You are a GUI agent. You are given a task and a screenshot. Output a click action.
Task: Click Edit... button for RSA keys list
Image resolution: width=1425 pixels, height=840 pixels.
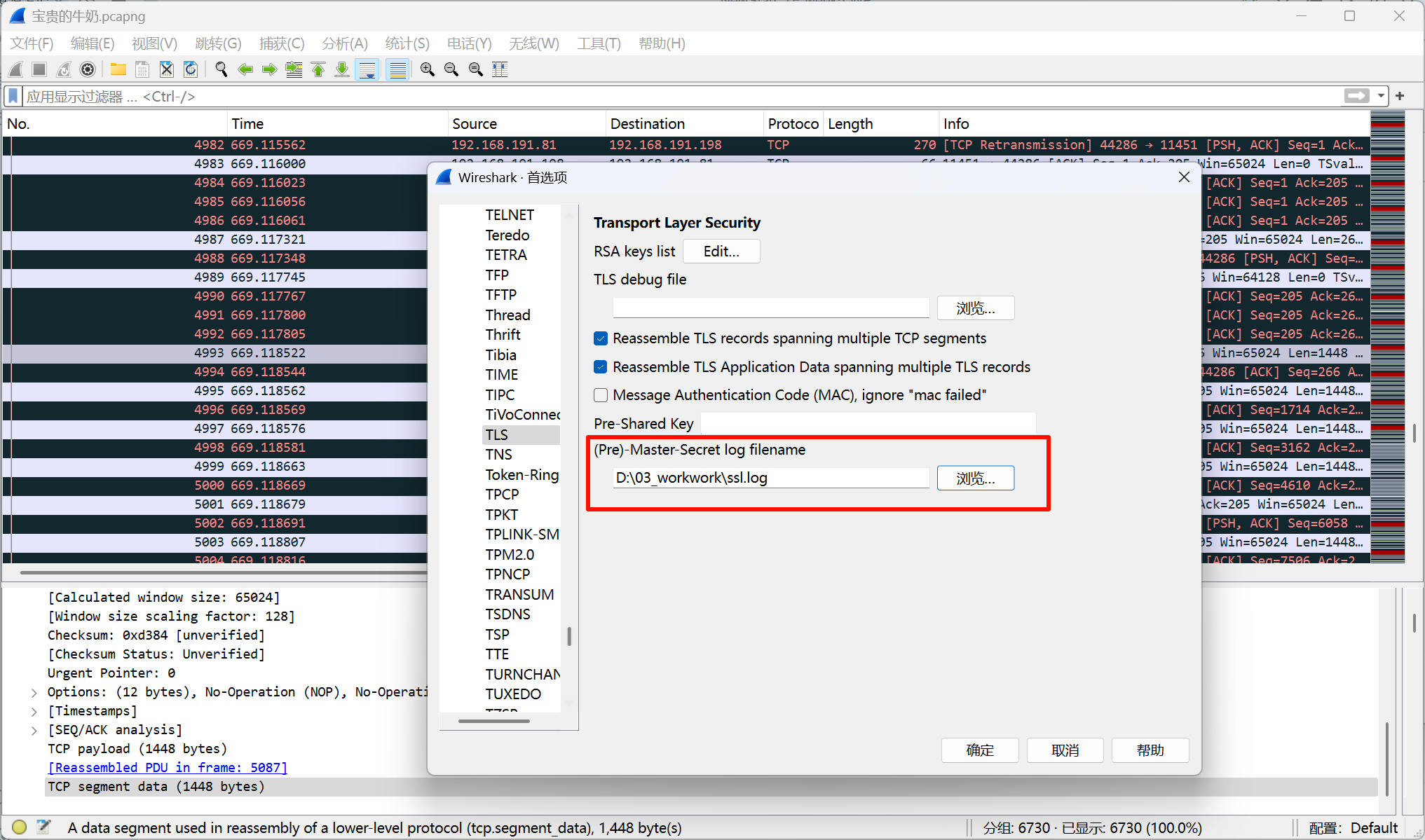tap(721, 252)
